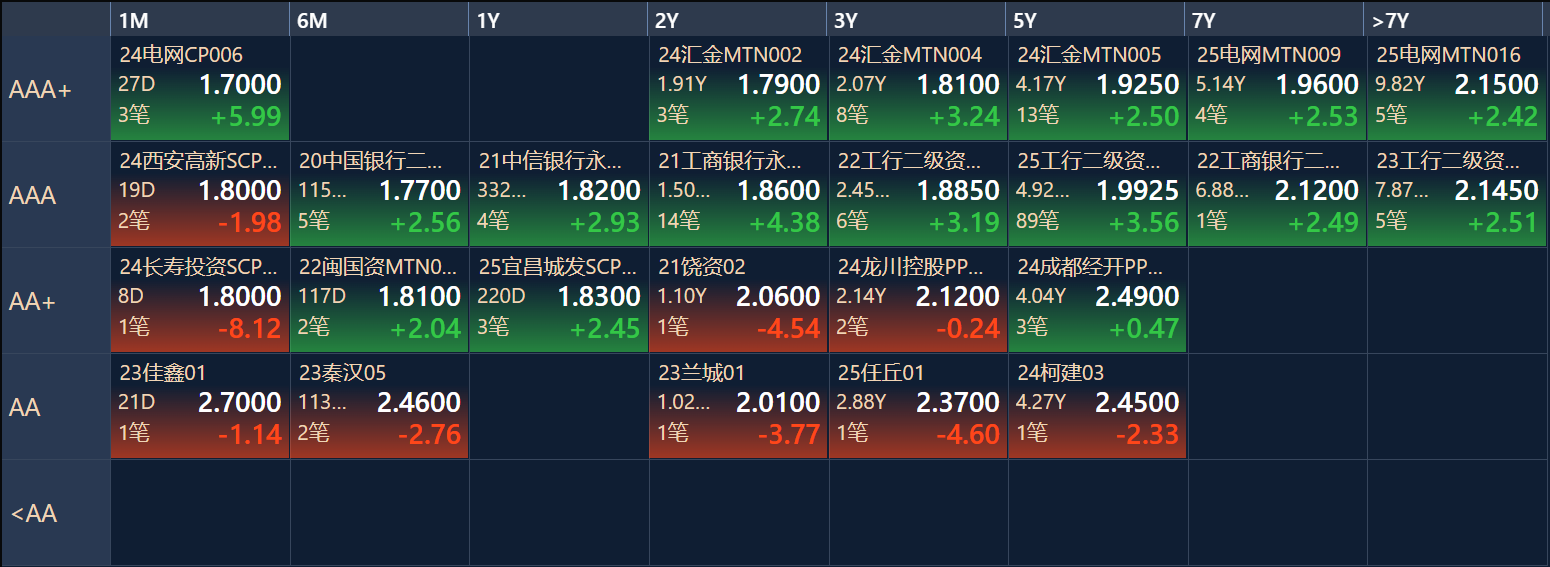Image resolution: width=1550 pixels, height=567 pixels.
Task: Click the 13笔 trade count
Action: 1037,115
